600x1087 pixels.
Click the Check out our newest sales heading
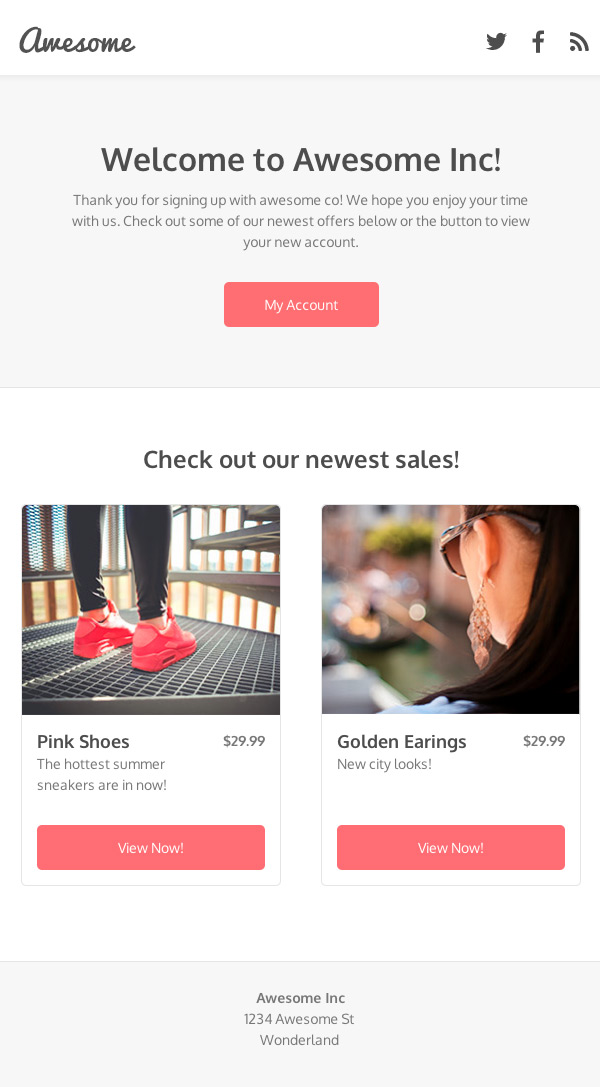(x=301, y=460)
